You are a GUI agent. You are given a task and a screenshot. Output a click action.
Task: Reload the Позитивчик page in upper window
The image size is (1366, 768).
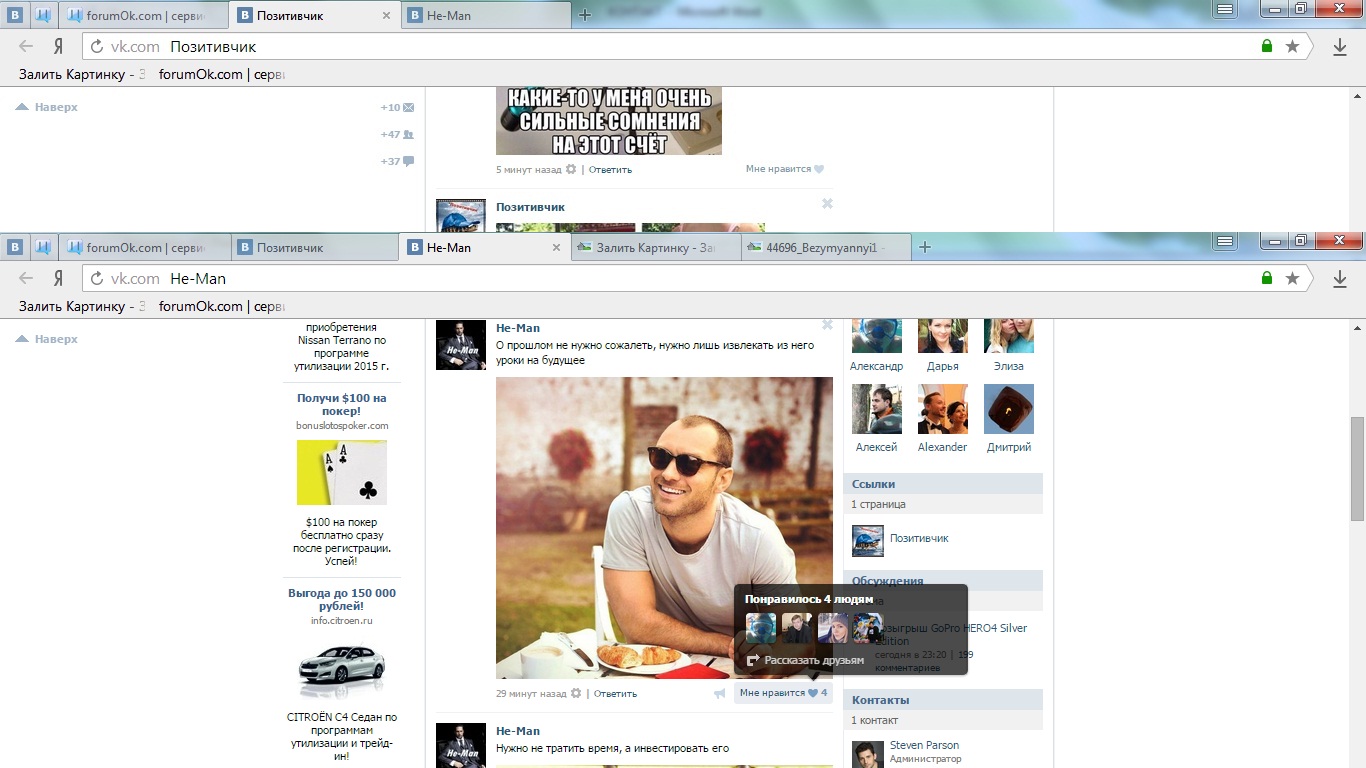click(x=97, y=47)
